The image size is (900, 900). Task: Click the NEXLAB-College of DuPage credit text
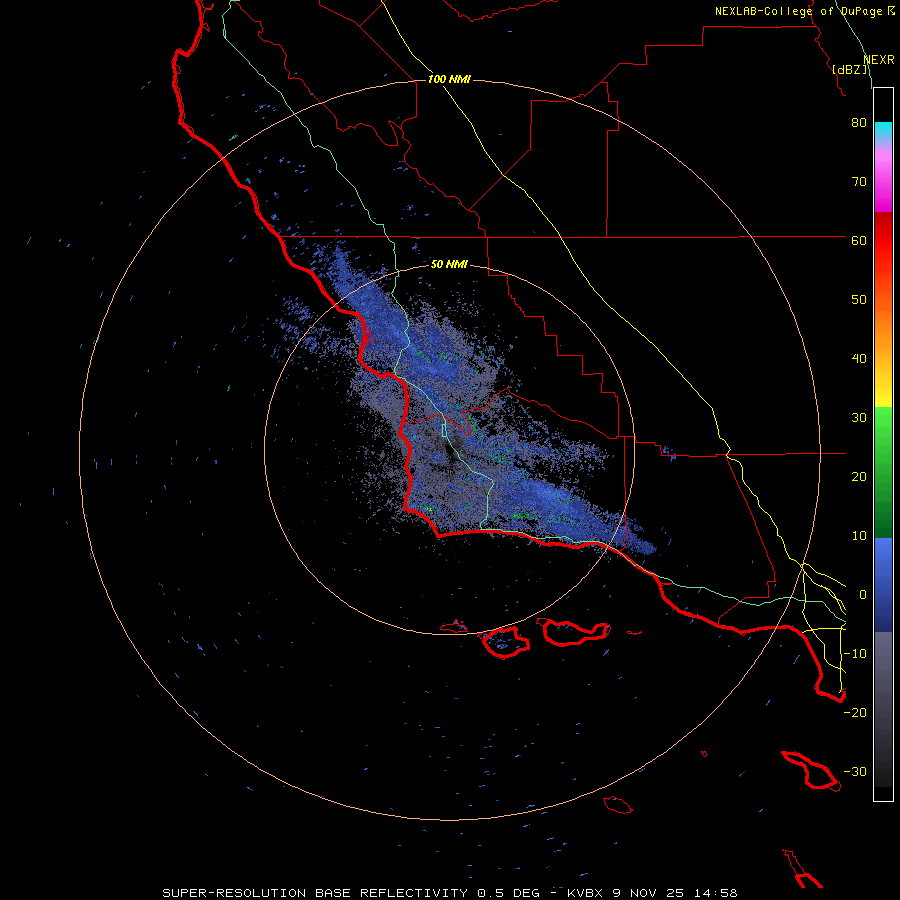tap(798, 11)
